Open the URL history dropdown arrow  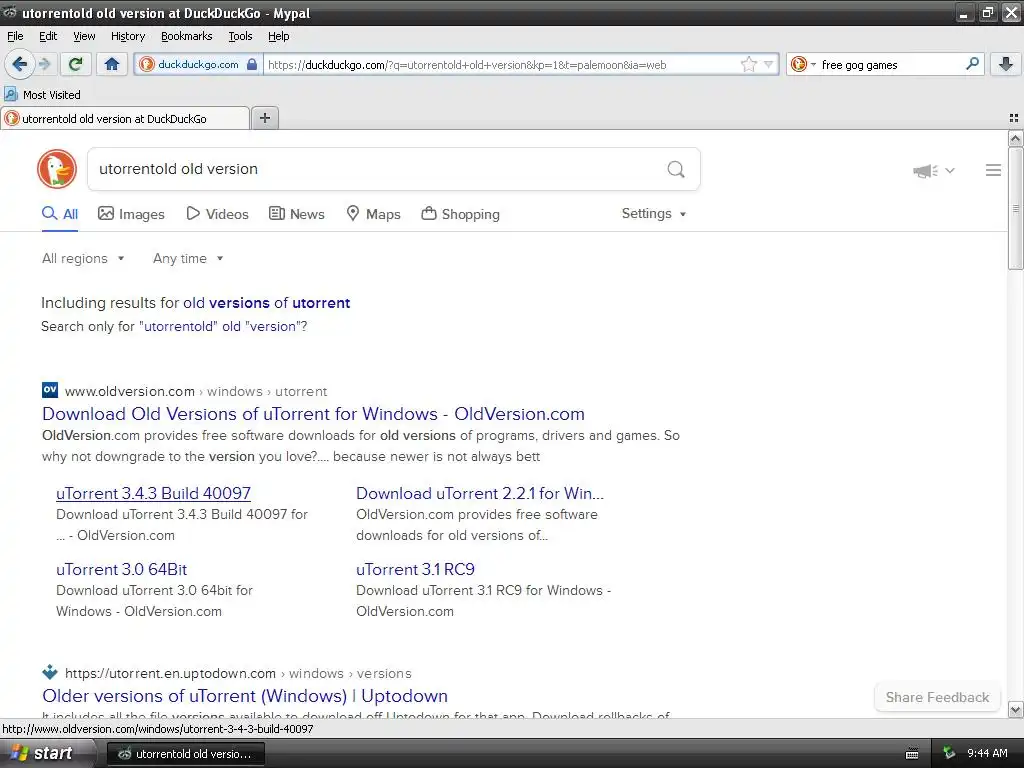point(769,64)
